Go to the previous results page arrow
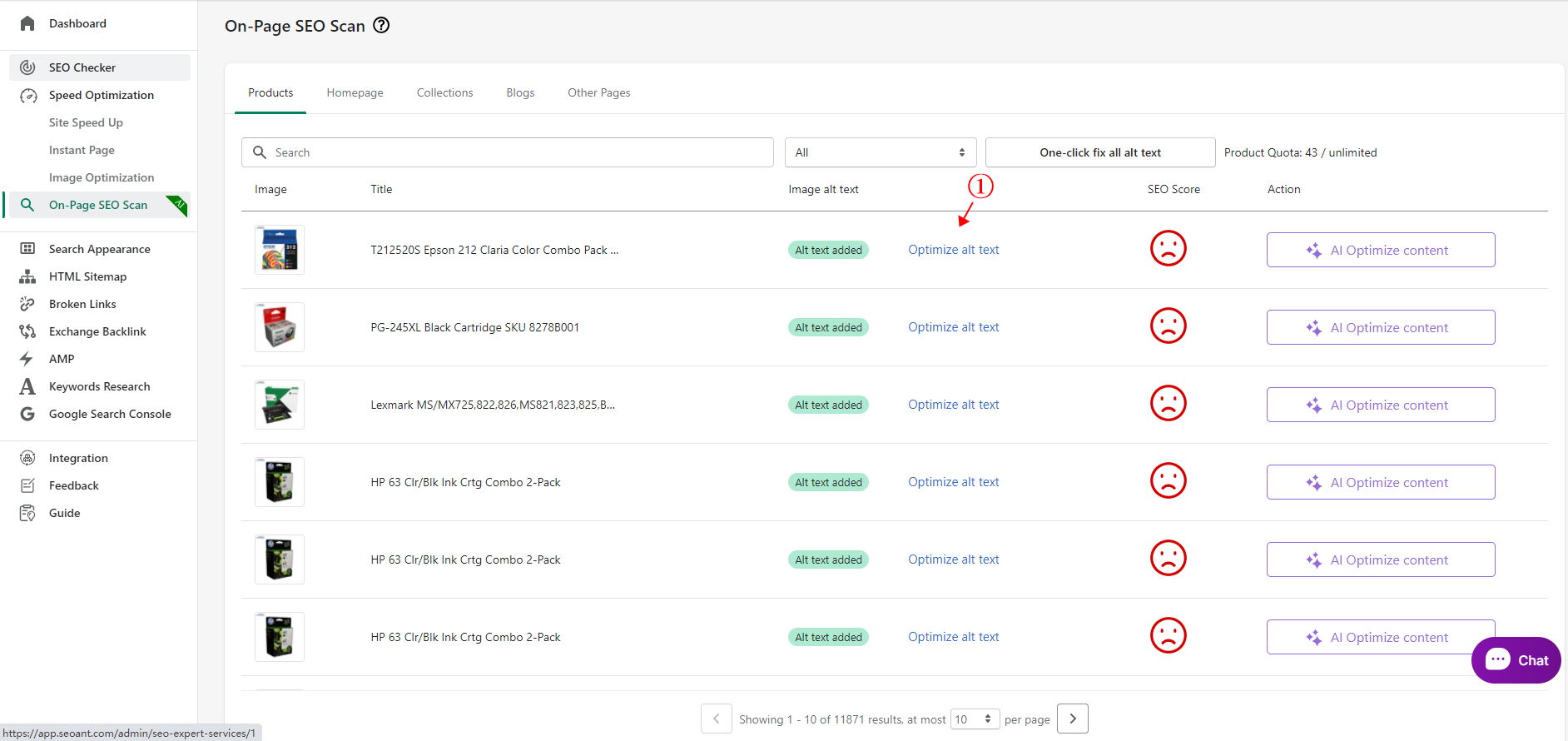Screen dimensions: 1568x741 (x=716, y=719)
